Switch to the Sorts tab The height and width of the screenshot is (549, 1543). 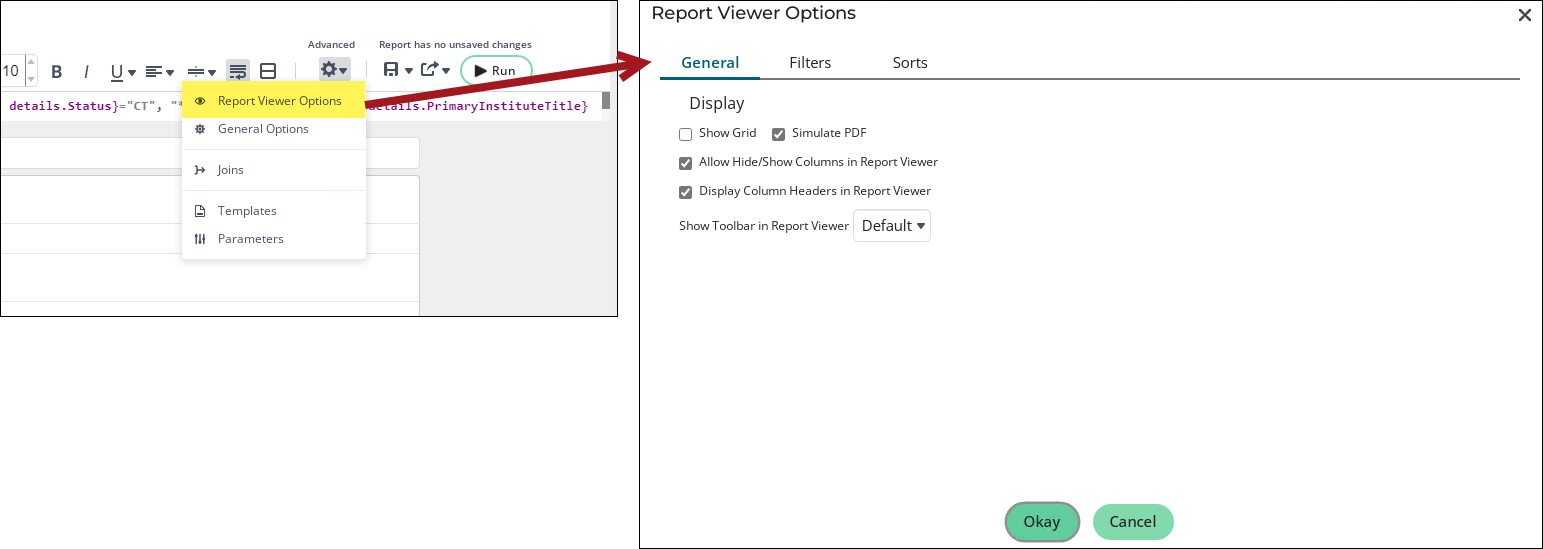point(910,62)
